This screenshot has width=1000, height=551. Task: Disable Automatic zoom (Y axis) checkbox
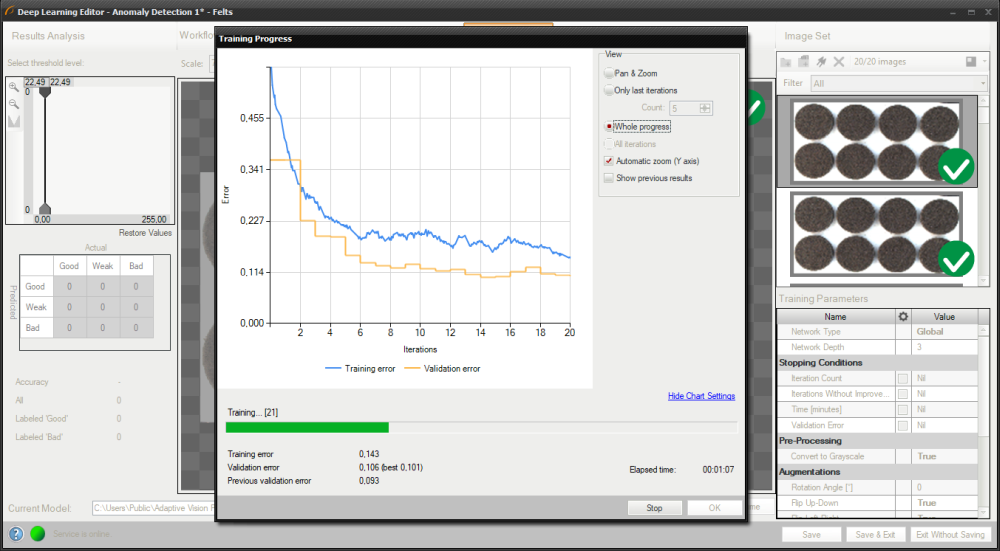pos(608,161)
